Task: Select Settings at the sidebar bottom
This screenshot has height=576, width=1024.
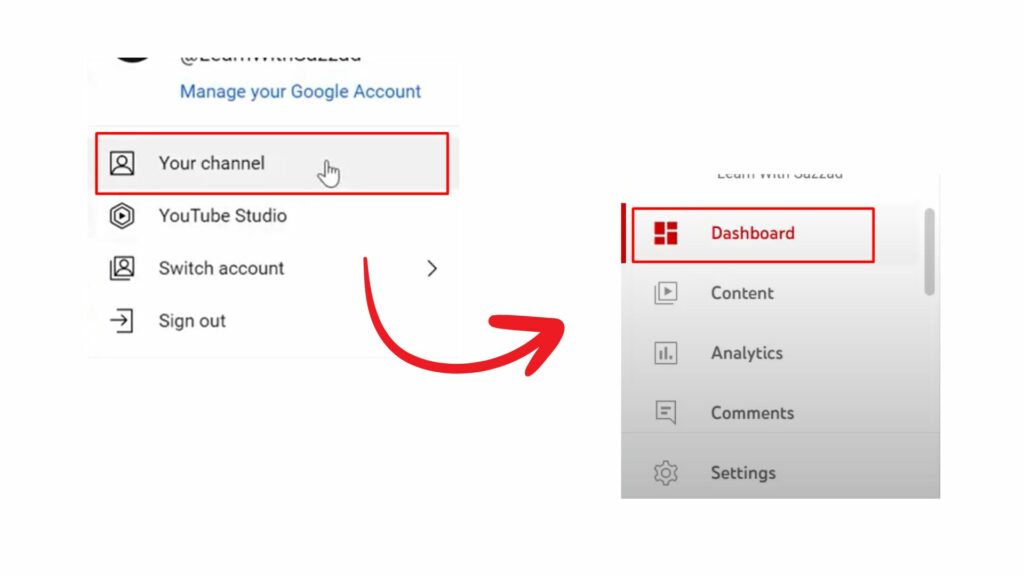Action: pos(743,472)
